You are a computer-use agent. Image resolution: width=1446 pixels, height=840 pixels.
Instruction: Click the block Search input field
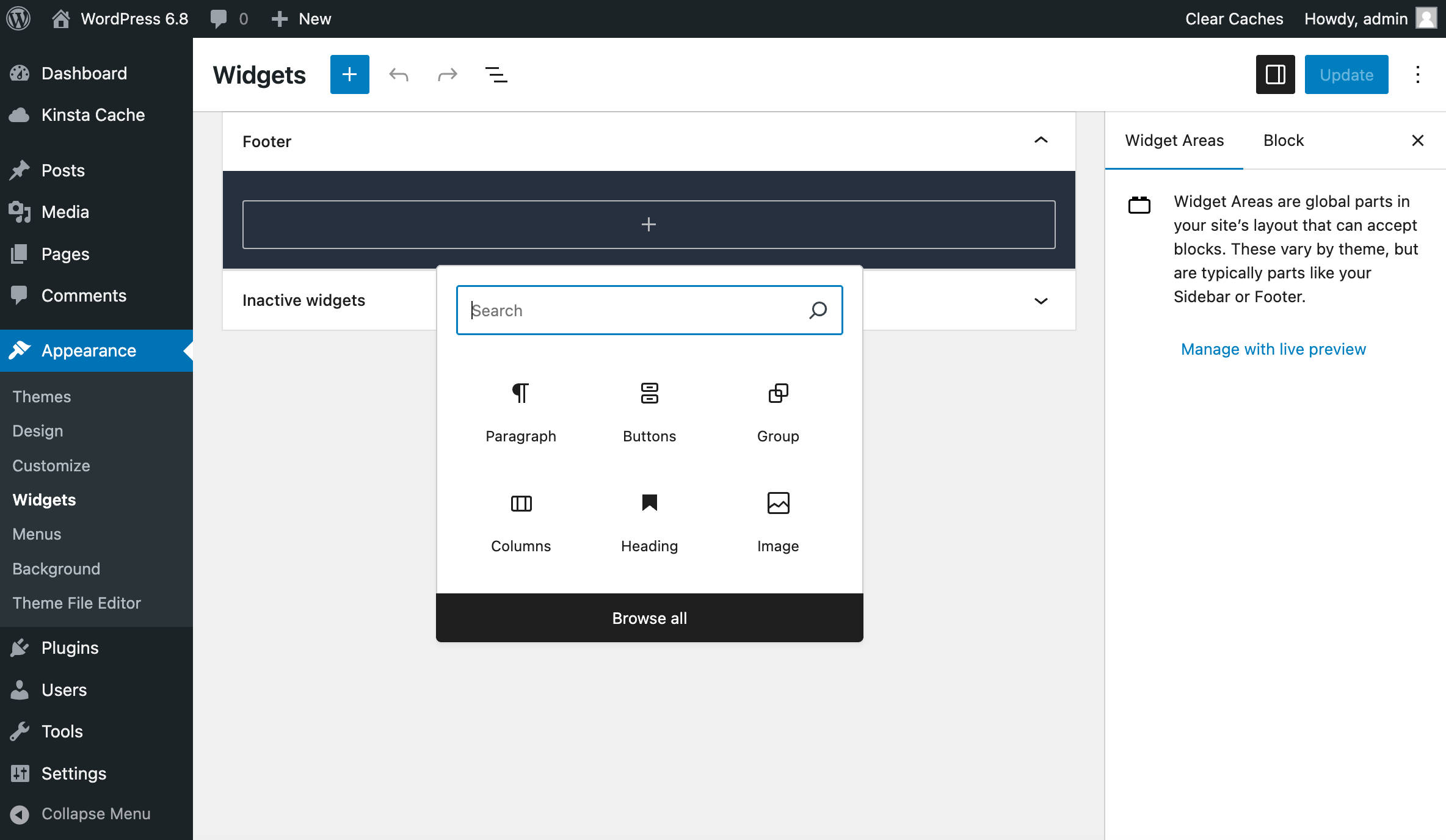(x=635, y=310)
